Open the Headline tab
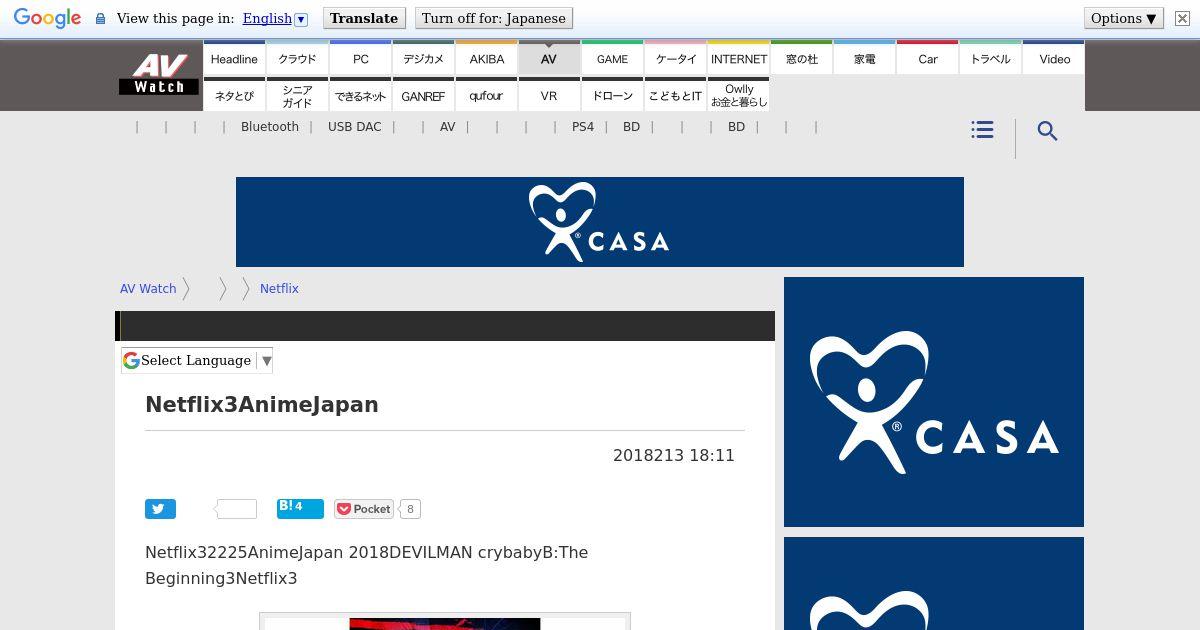 [234, 59]
